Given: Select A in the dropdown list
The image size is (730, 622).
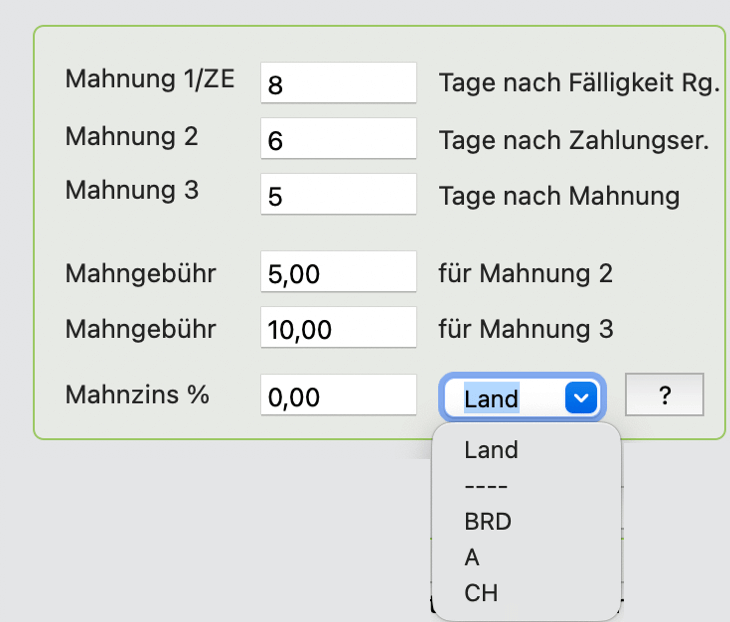Looking at the screenshot, I should click(472, 557).
